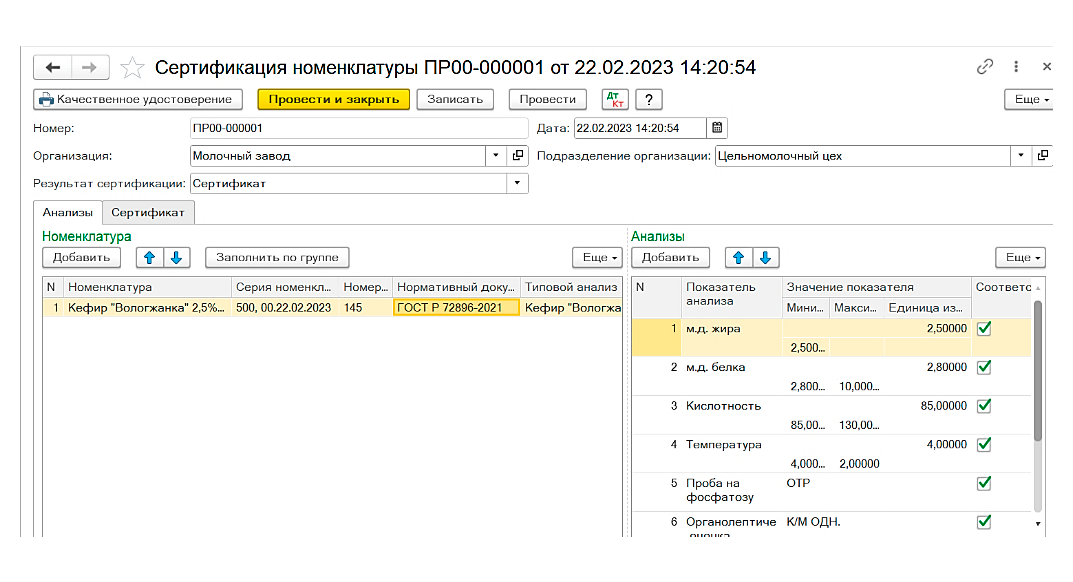This screenshot has width=1073, height=582.
Task: Click into the Дата input field
Action: (640, 128)
